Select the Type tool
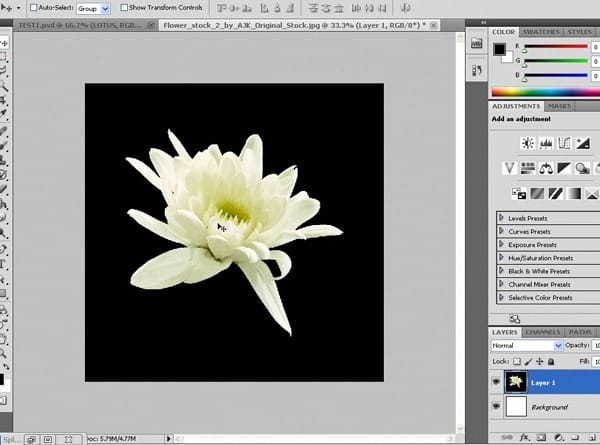Viewport: 600px width, 445px height. [3, 264]
